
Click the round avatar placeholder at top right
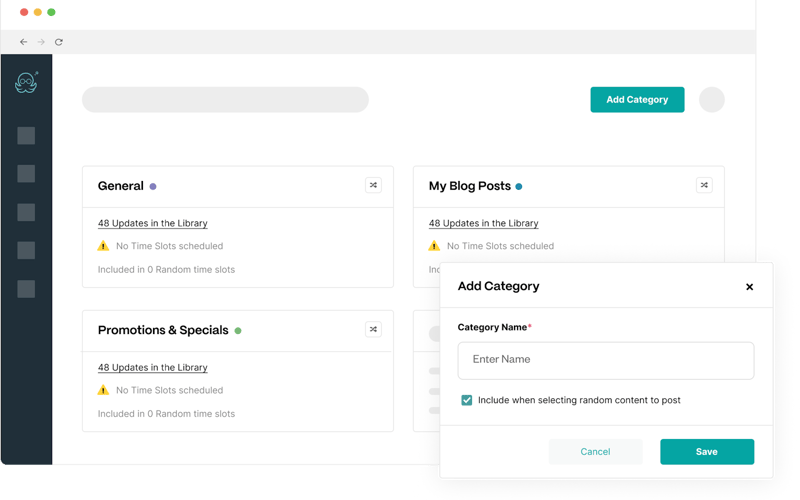pos(712,99)
